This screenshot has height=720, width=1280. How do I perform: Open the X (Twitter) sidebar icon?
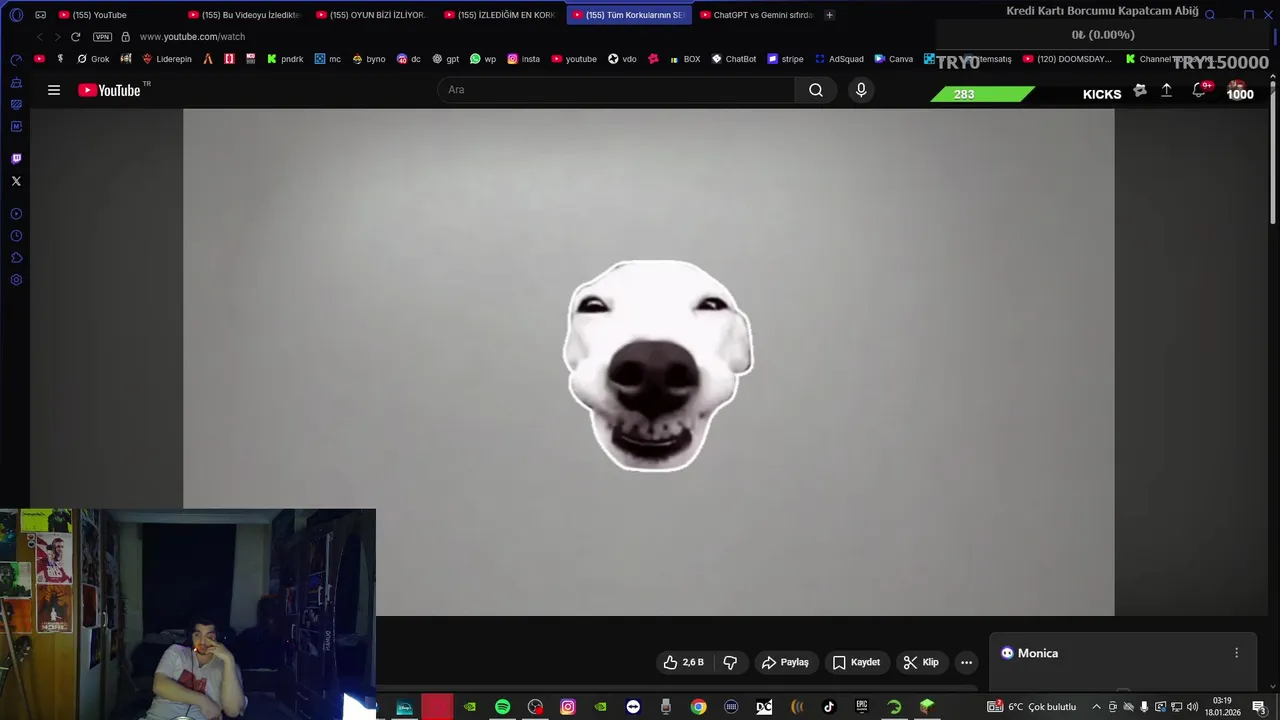point(16,181)
